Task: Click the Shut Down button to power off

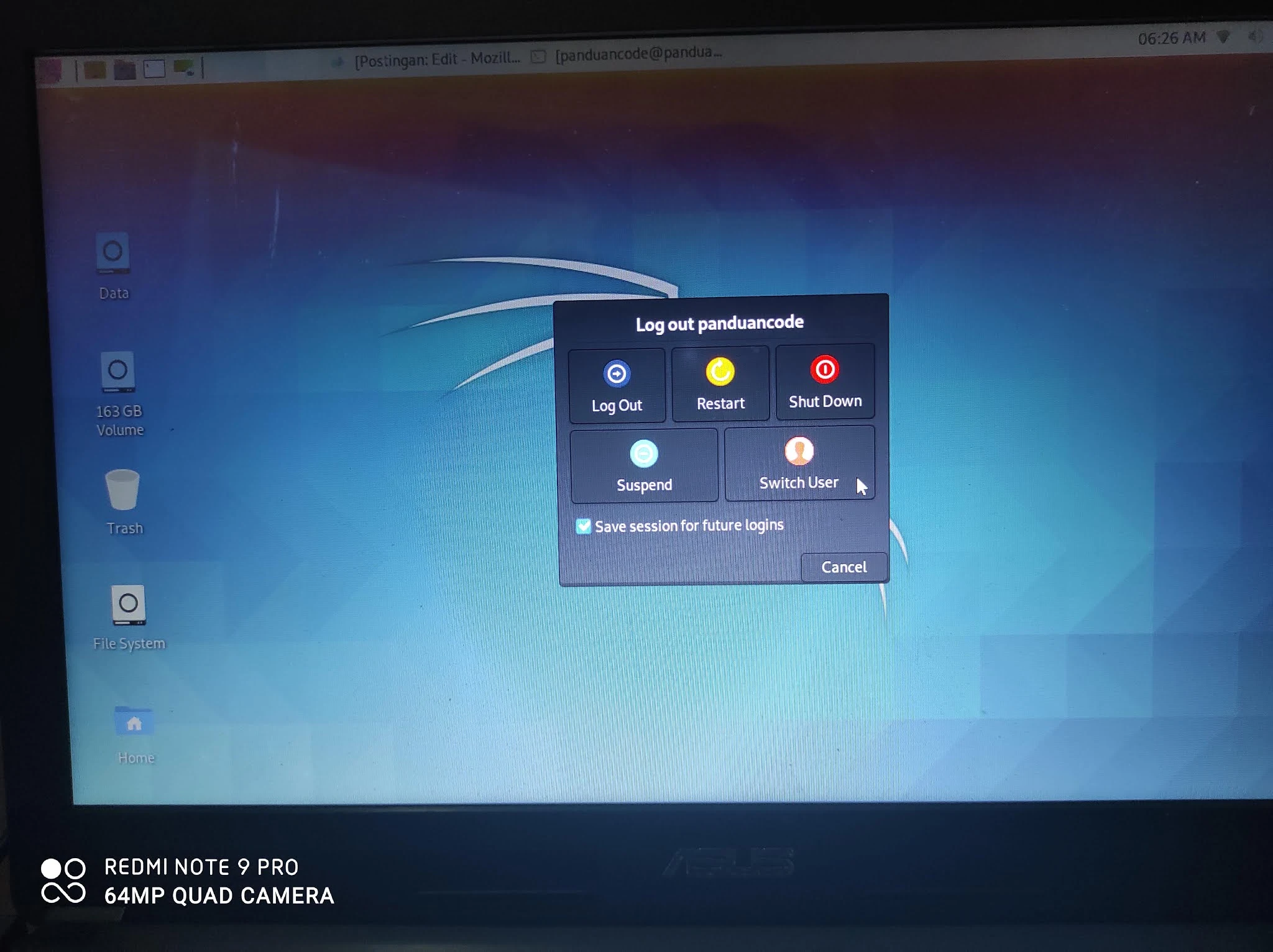Action: (x=824, y=383)
